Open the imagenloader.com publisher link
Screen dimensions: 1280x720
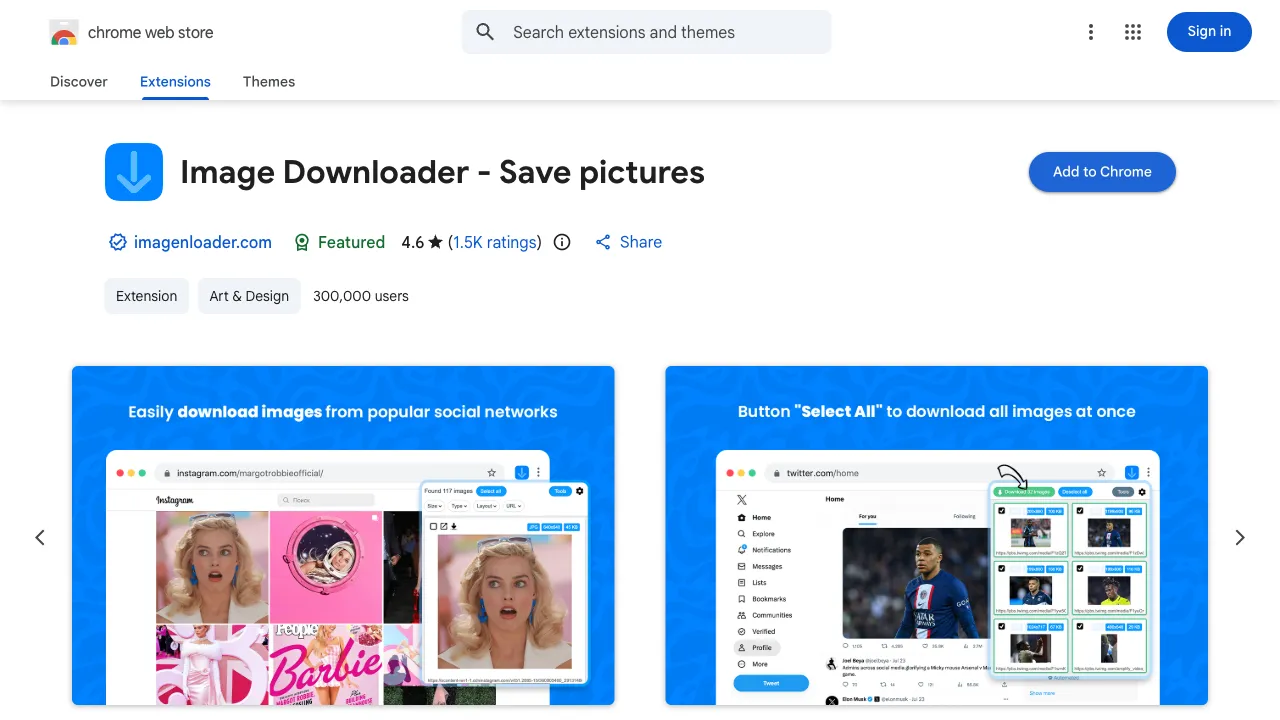tap(203, 242)
